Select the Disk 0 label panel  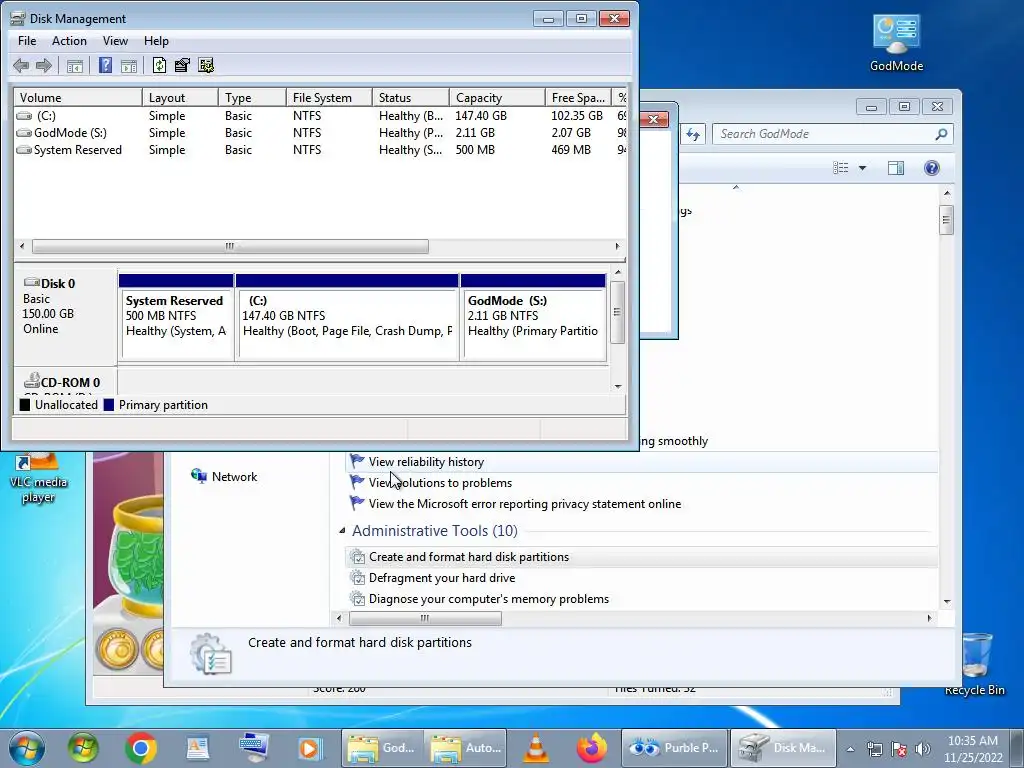65,315
